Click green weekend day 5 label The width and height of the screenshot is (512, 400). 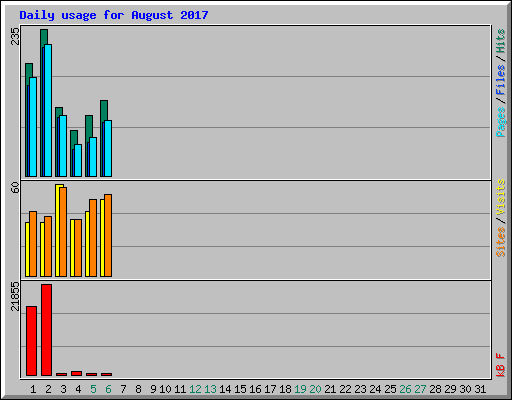93,389
